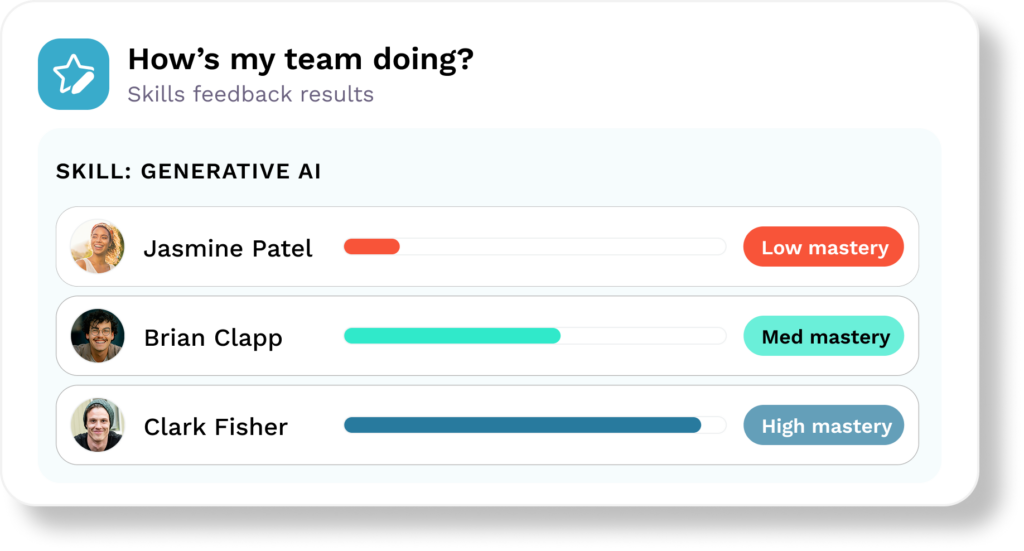Viewport: 1024px width, 551px height.
Task: Click the High mastery badge
Action: tap(824, 426)
